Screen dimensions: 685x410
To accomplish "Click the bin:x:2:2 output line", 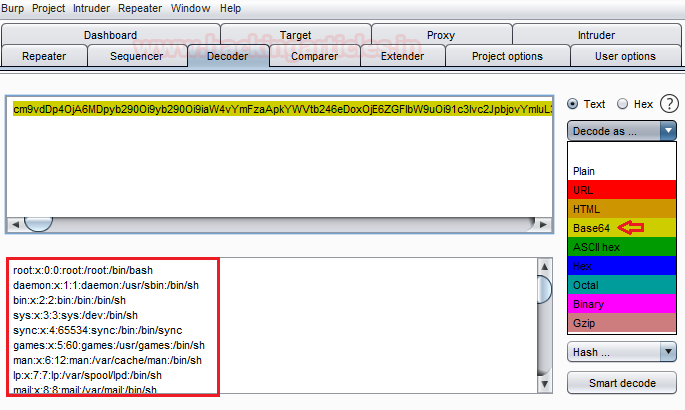I will click(69, 300).
